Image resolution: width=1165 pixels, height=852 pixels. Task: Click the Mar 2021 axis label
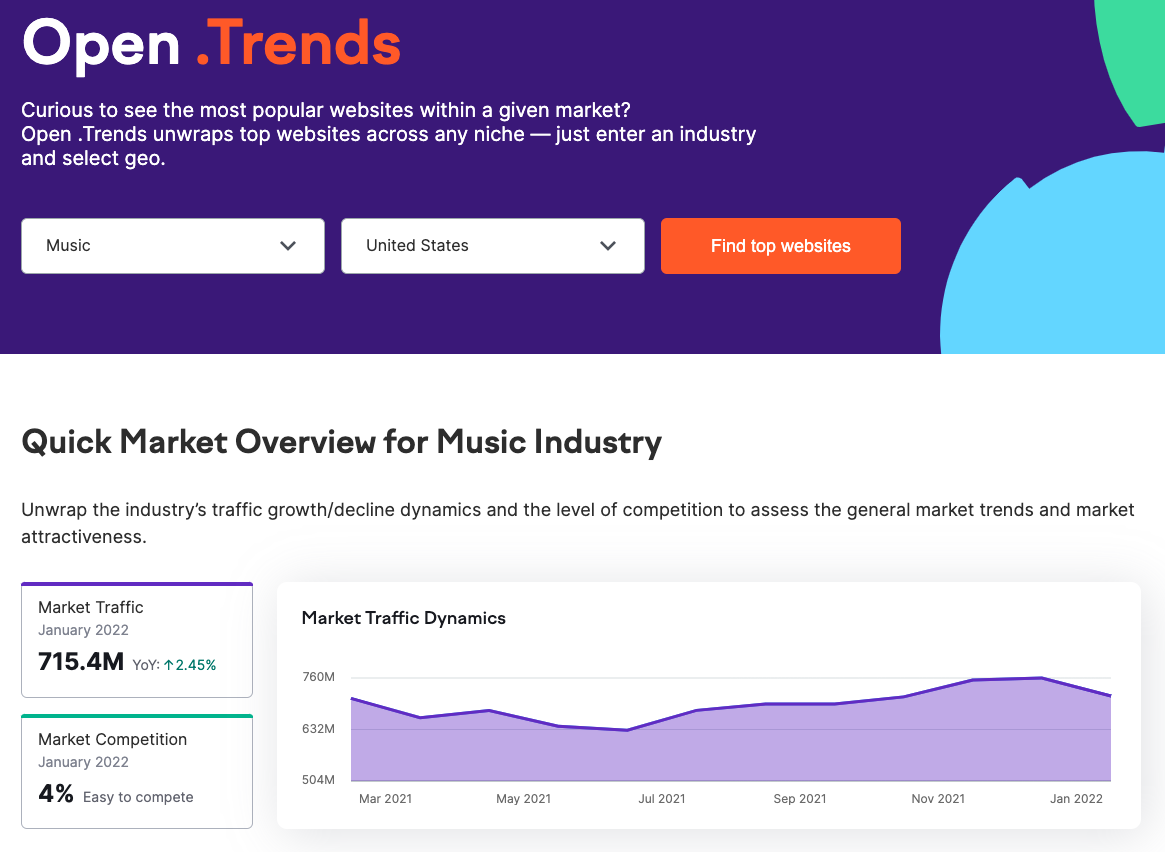coord(385,799)
